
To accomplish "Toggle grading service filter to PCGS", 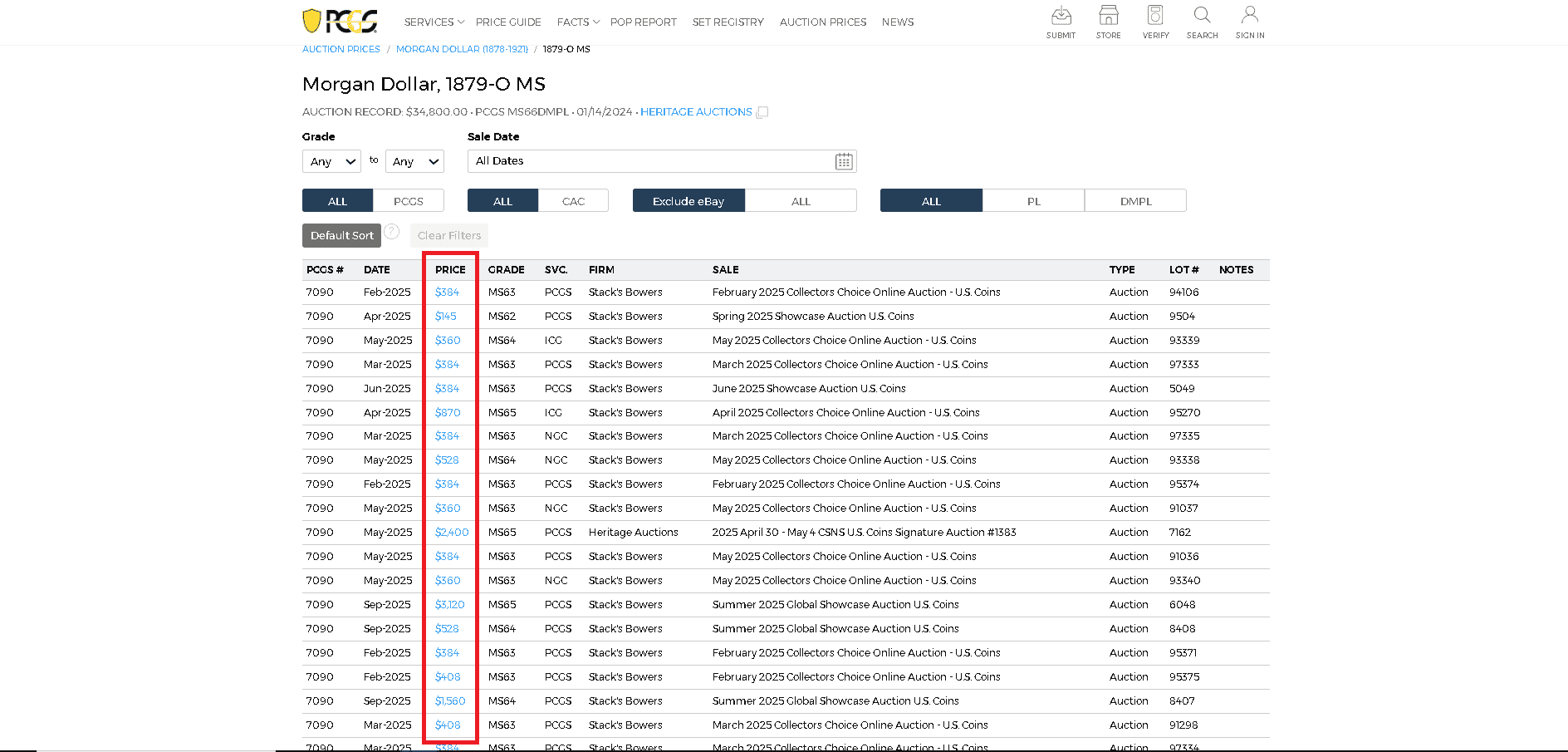I will [x=408, y=201].
